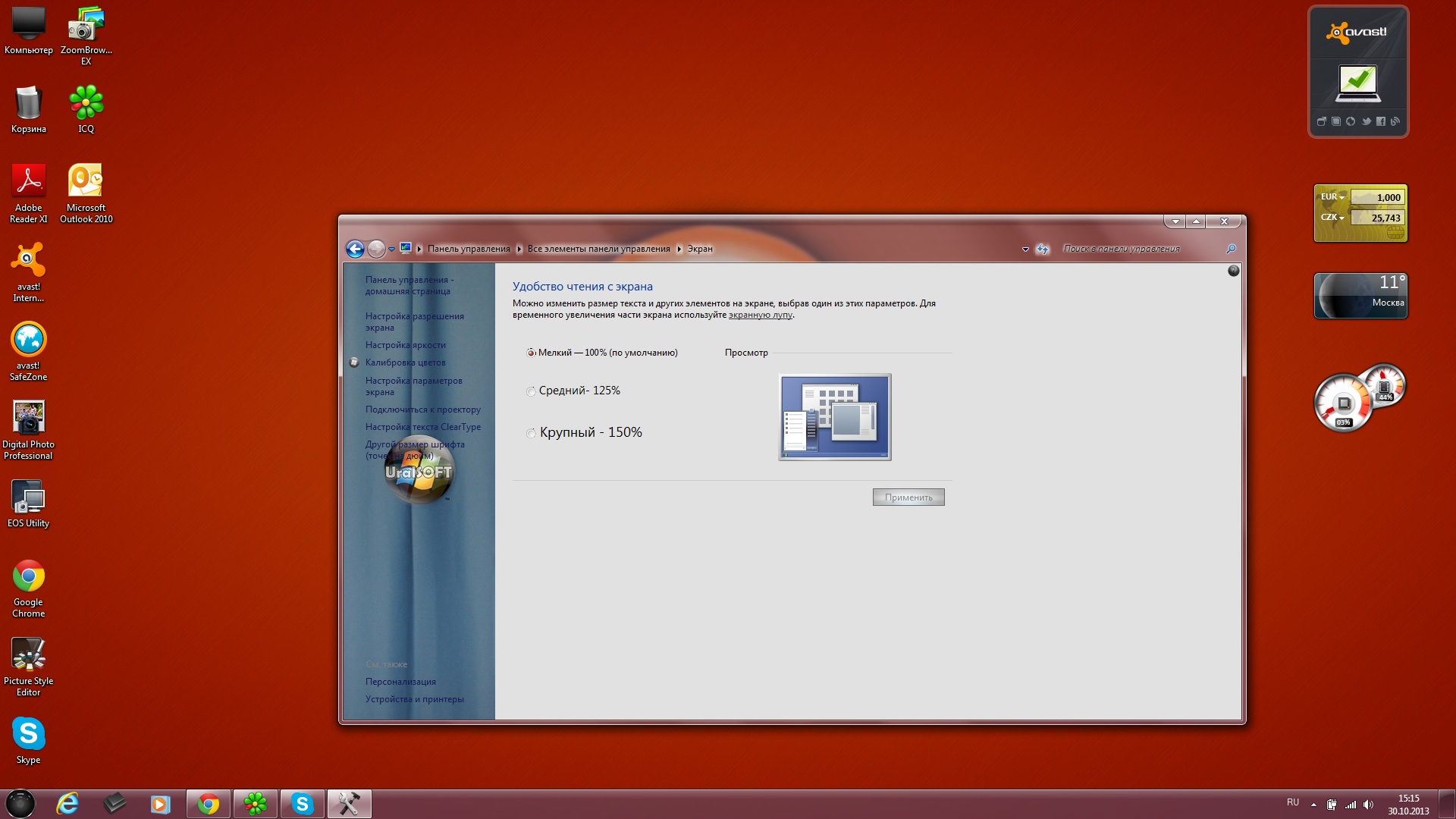Click the volume icon in system tray
Viewport: 1456px width, 819px height.
click(x=1368, y=805)
